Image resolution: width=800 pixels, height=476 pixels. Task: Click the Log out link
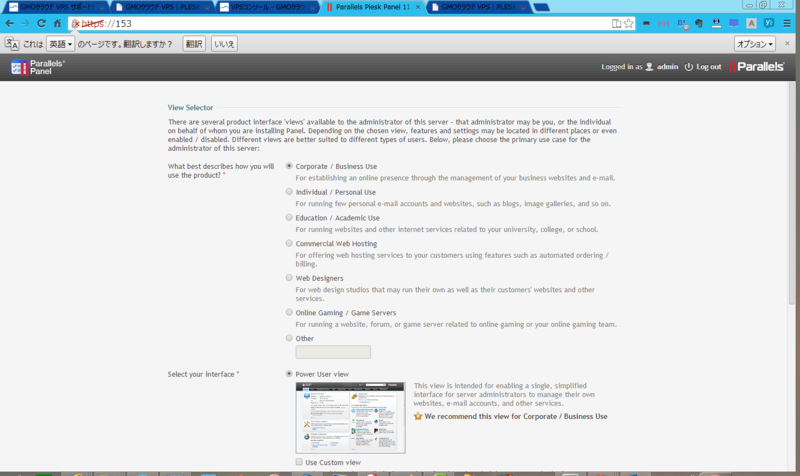tap(709, 67)
